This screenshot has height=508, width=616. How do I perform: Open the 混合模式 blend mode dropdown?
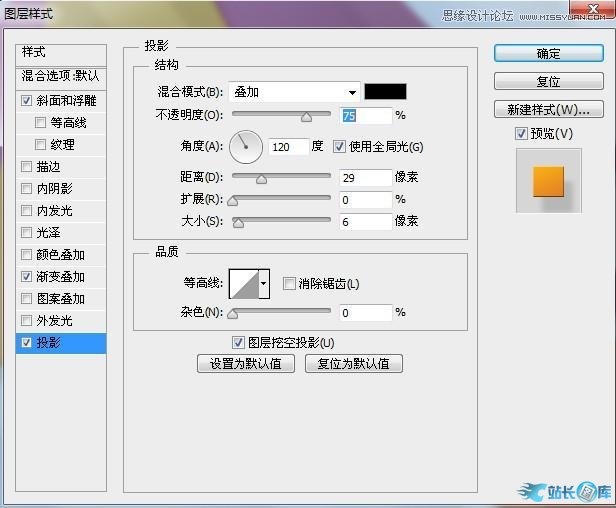coord(294,92)
